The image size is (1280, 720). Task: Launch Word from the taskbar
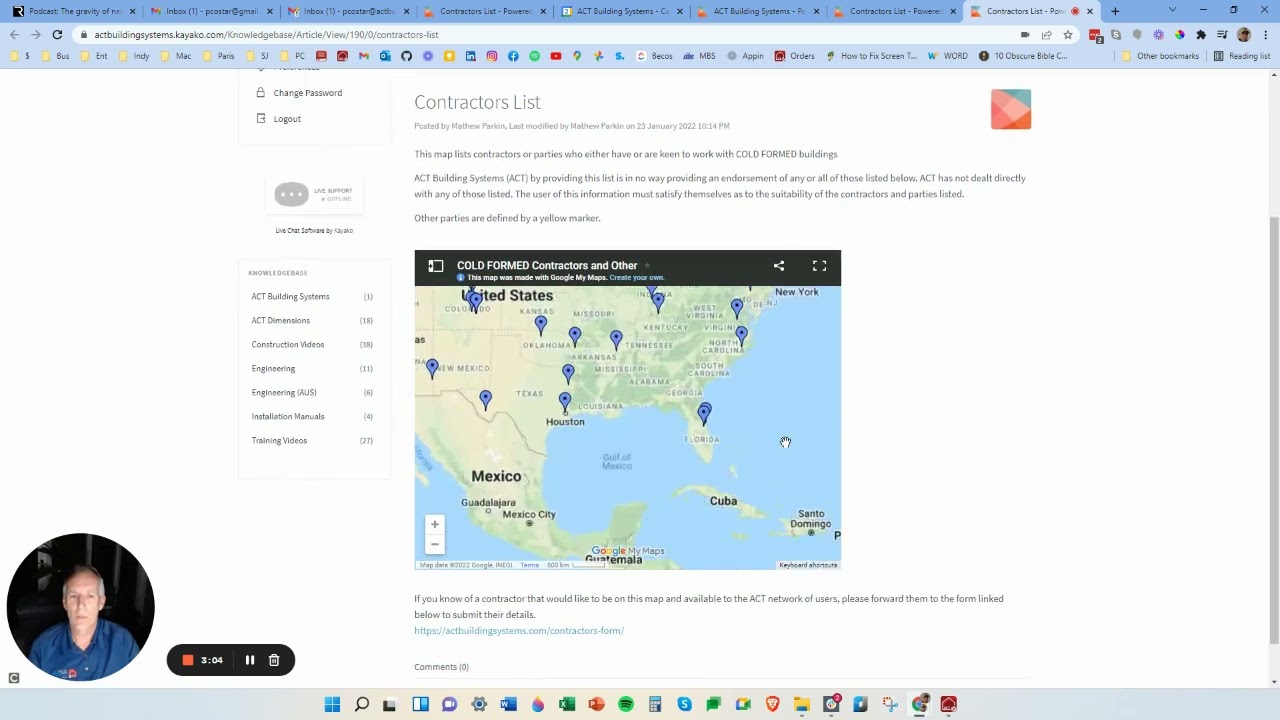click(x=508, y=704)
